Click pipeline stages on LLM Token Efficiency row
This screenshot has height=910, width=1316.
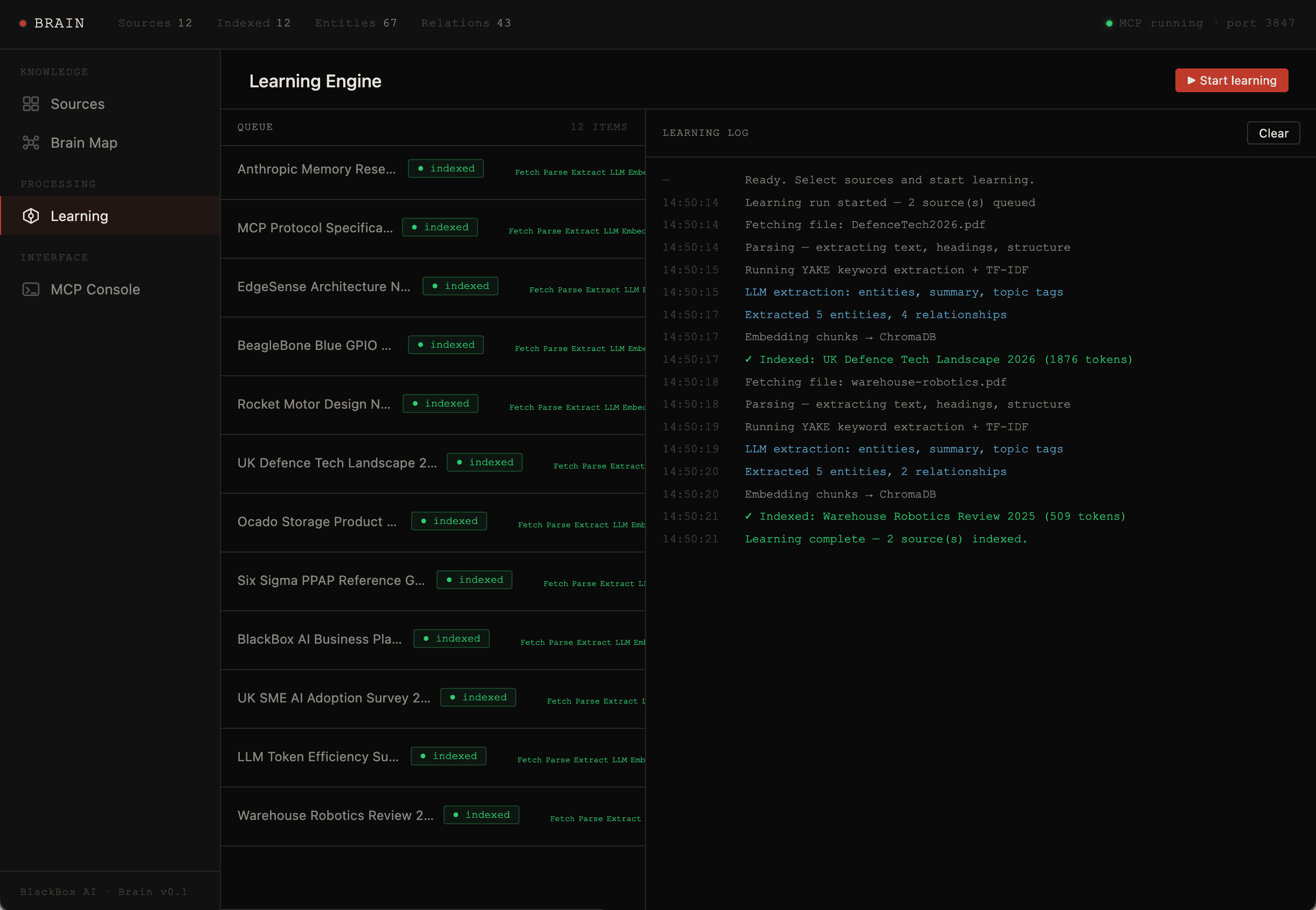(581, 760)
